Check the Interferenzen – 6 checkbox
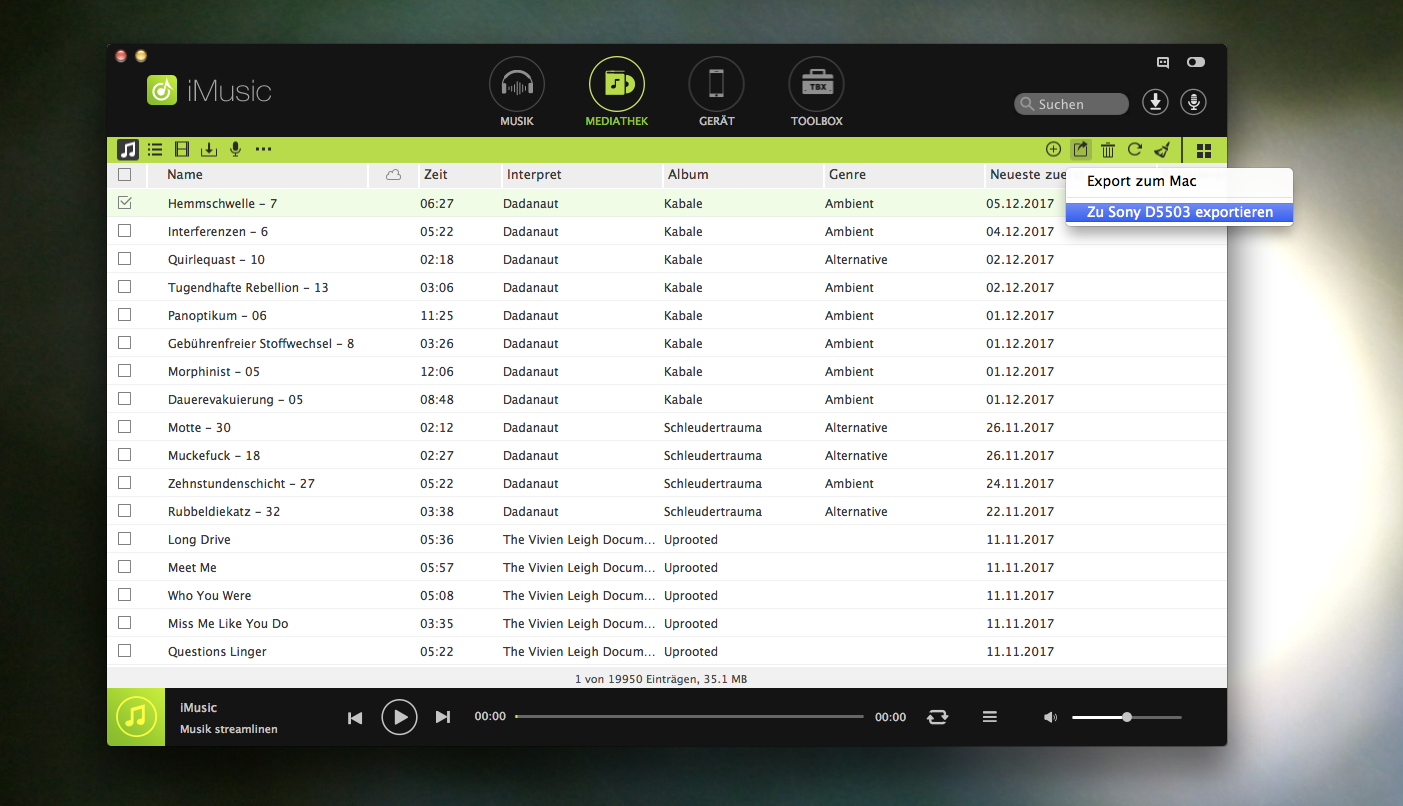This screenshot has height=806, width=1403. 125,231
